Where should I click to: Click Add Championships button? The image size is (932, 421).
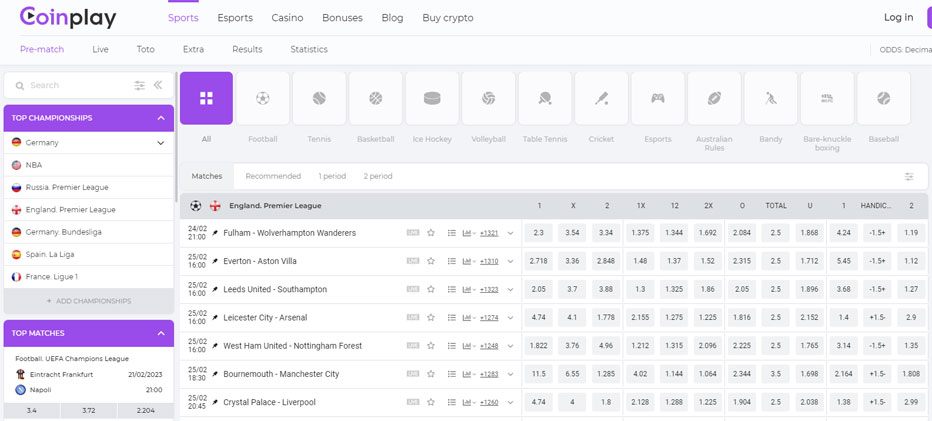[89, 301]
